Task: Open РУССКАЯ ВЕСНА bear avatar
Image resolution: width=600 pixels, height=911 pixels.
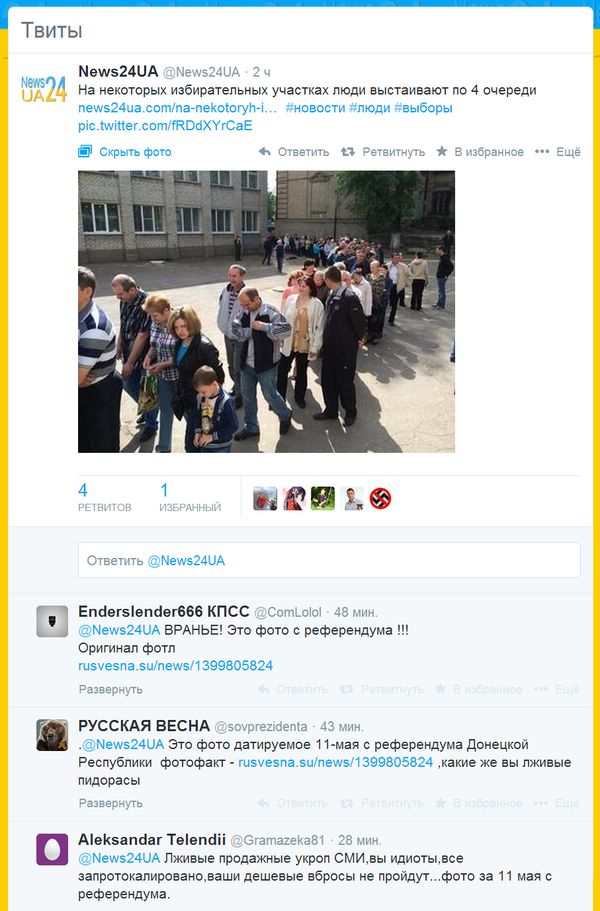Action: point(52,735)
